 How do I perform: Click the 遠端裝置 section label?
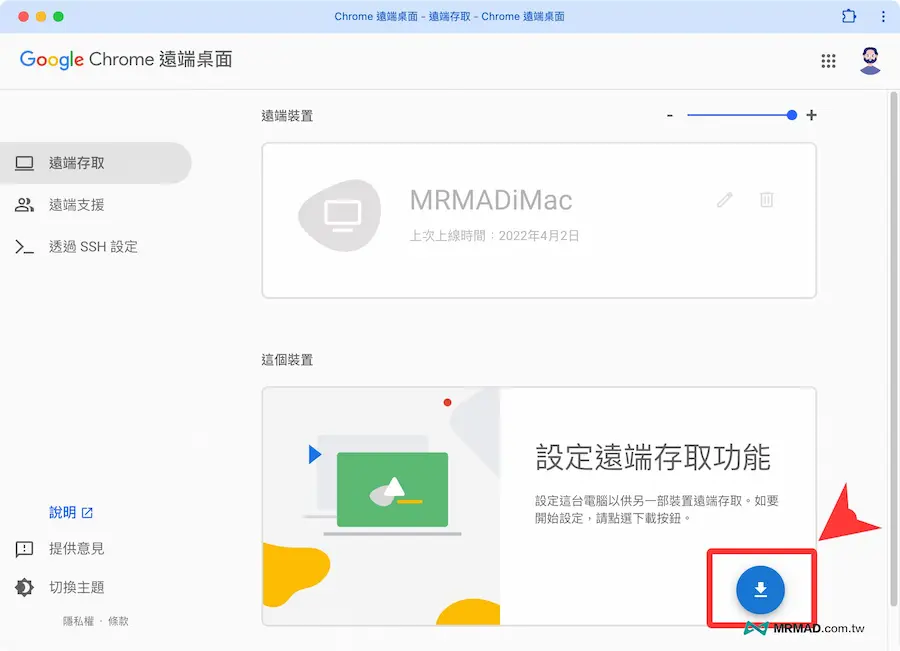pos(287,115)
